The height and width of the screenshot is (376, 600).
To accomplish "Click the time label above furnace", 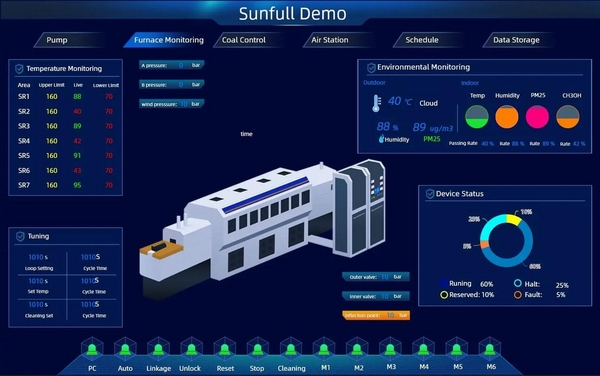I will (246, 134).
